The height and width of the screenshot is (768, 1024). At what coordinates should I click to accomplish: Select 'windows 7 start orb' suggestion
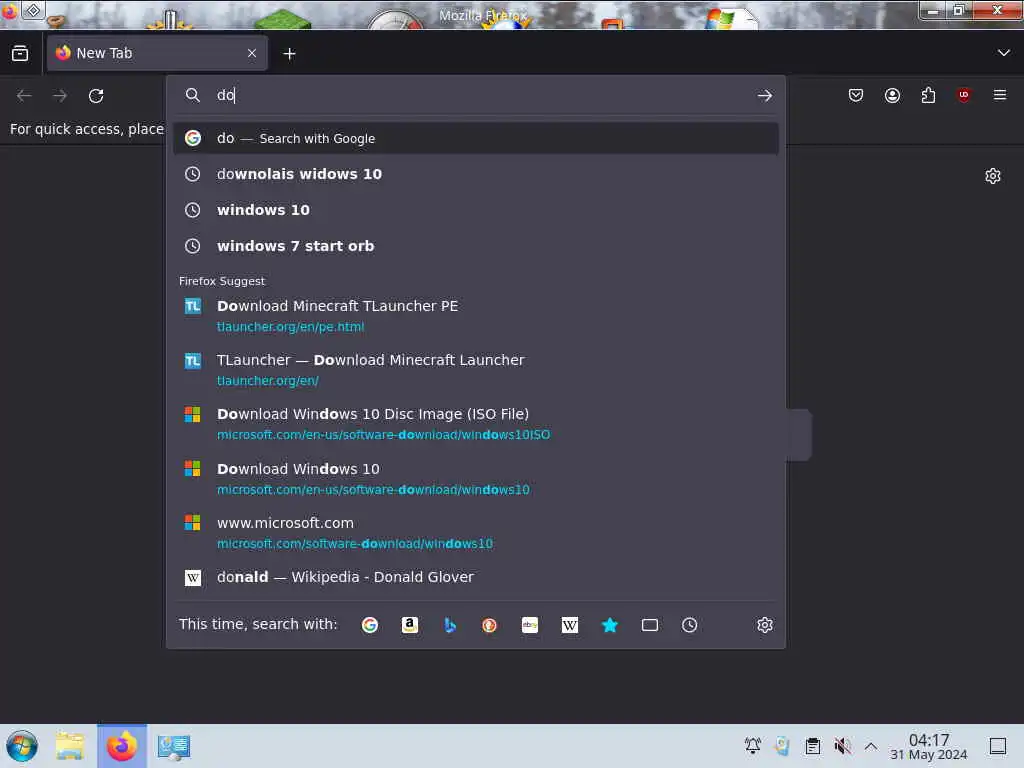tap(475, 246)
